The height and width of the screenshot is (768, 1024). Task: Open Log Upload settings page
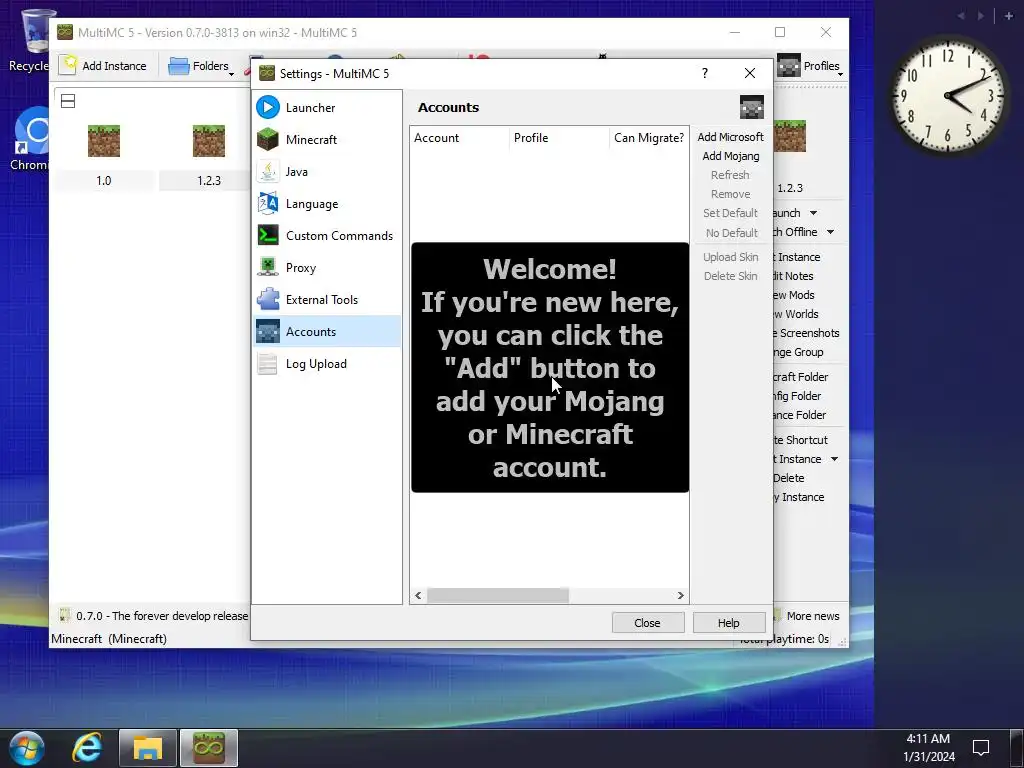coord(327,364)
